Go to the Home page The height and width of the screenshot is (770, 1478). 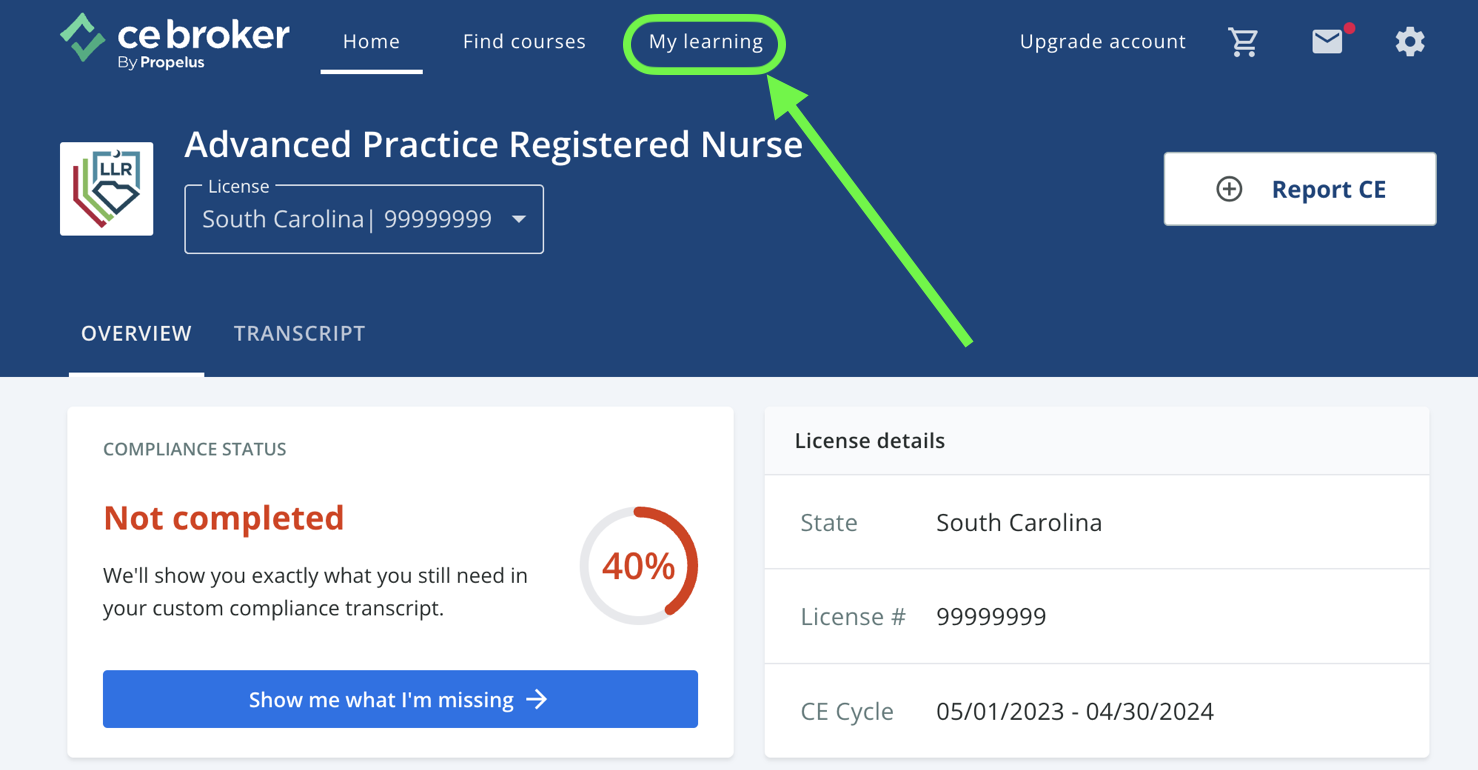point(371,41)
